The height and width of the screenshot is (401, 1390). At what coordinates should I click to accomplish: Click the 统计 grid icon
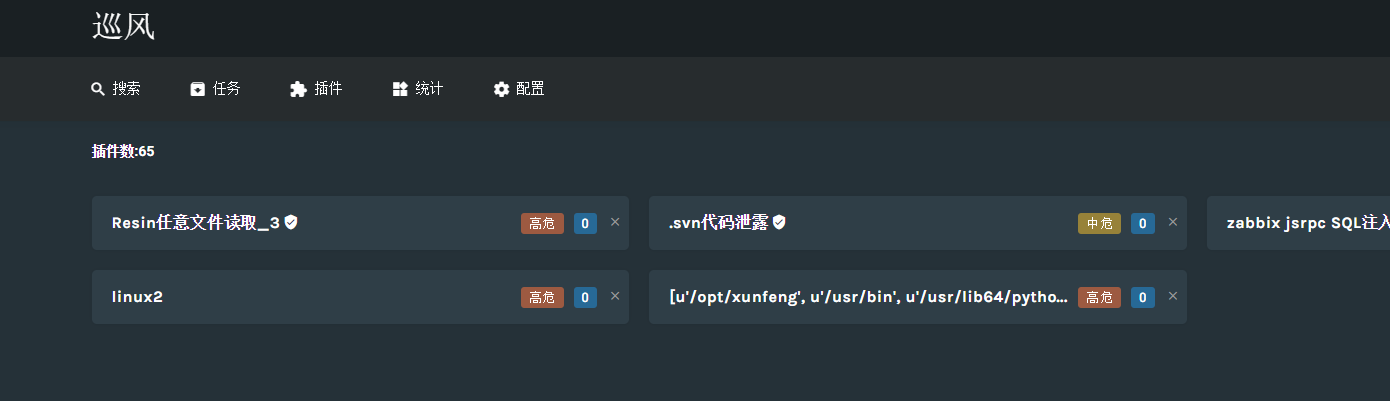[400, 89]
